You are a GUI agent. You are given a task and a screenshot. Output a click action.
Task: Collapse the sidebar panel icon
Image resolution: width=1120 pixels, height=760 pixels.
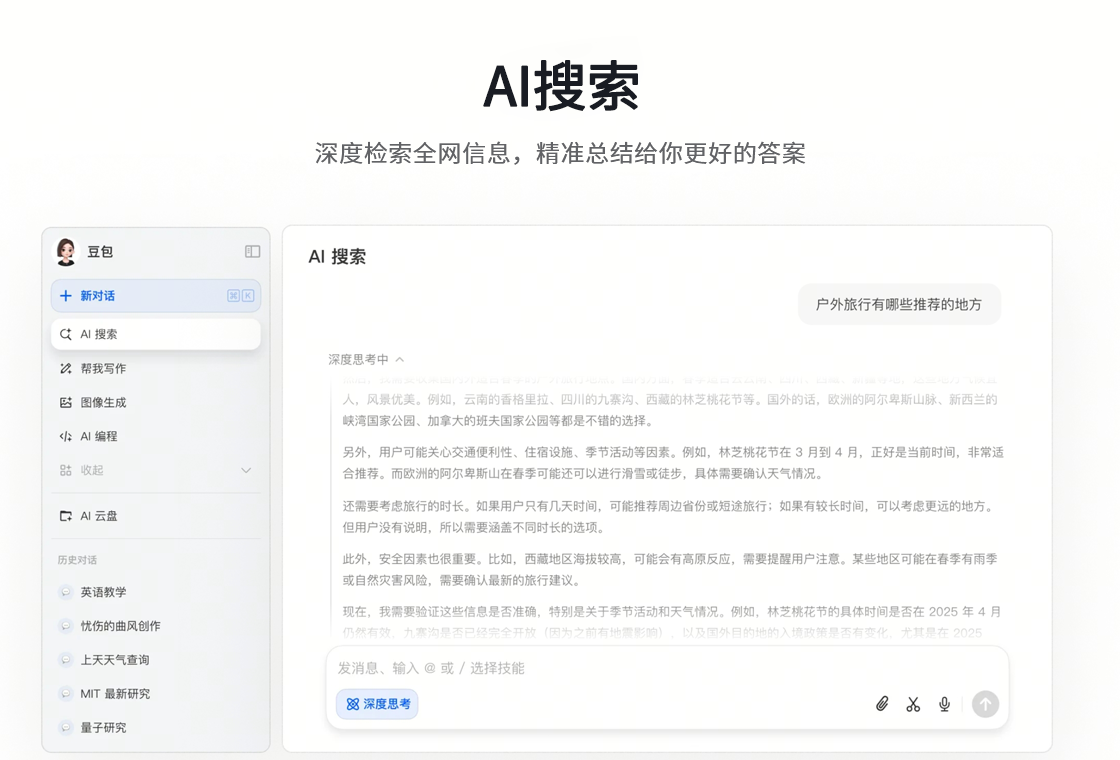252,252
